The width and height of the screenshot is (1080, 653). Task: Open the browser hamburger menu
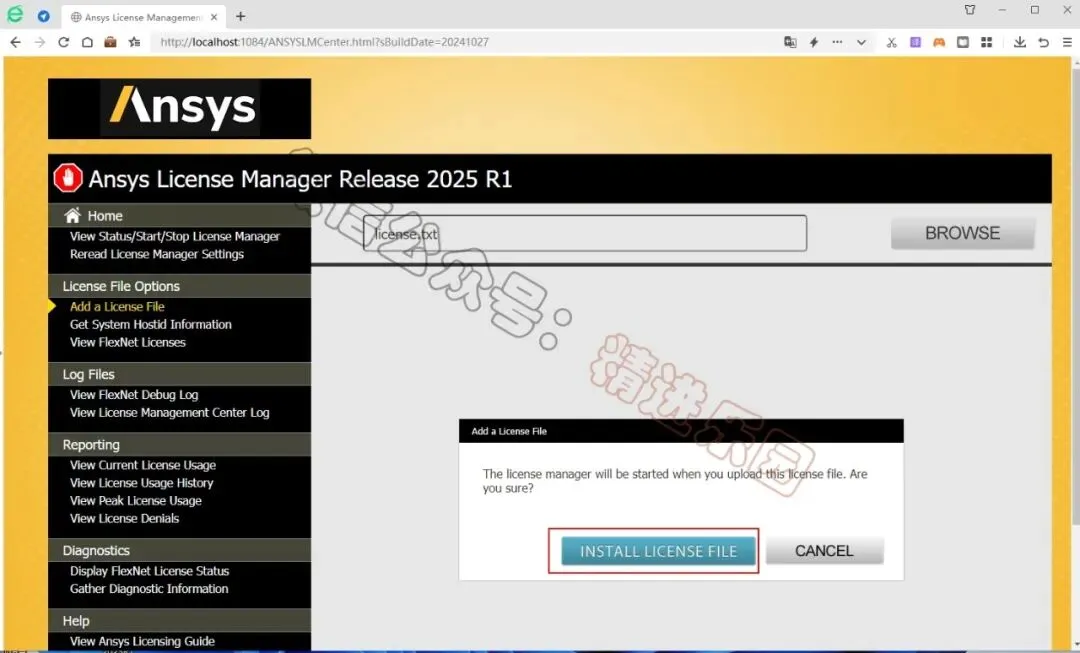[1067, 42]
